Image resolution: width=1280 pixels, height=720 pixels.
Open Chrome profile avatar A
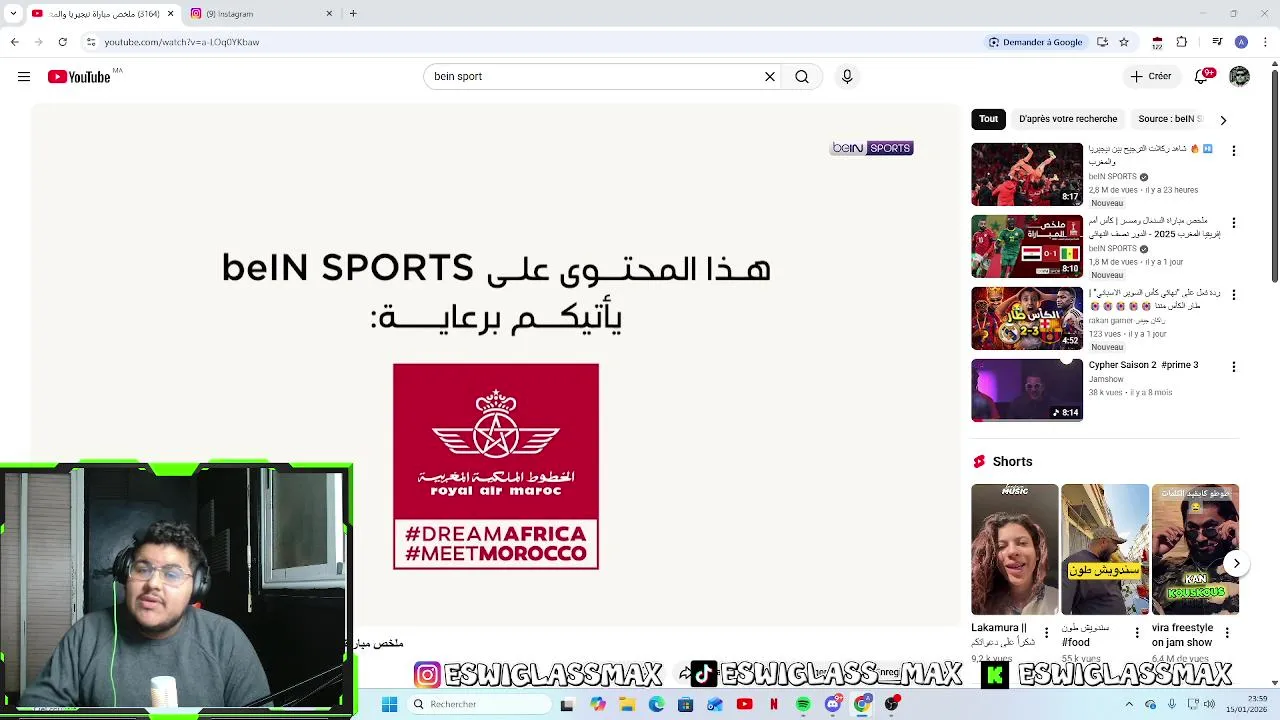coord(1241,42)
